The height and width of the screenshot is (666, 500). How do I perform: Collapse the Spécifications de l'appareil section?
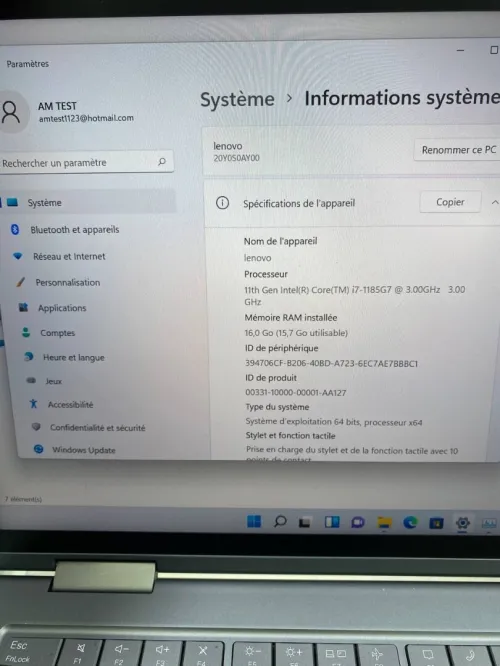[494, 203]
